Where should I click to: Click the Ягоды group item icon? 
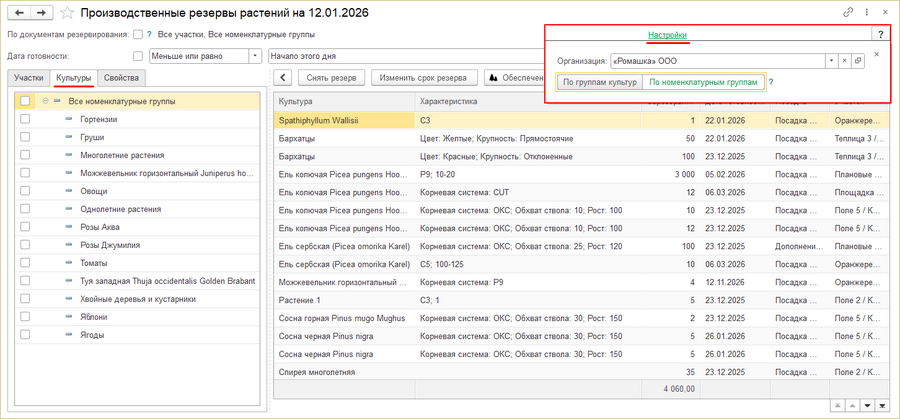(x=69, y=335)
